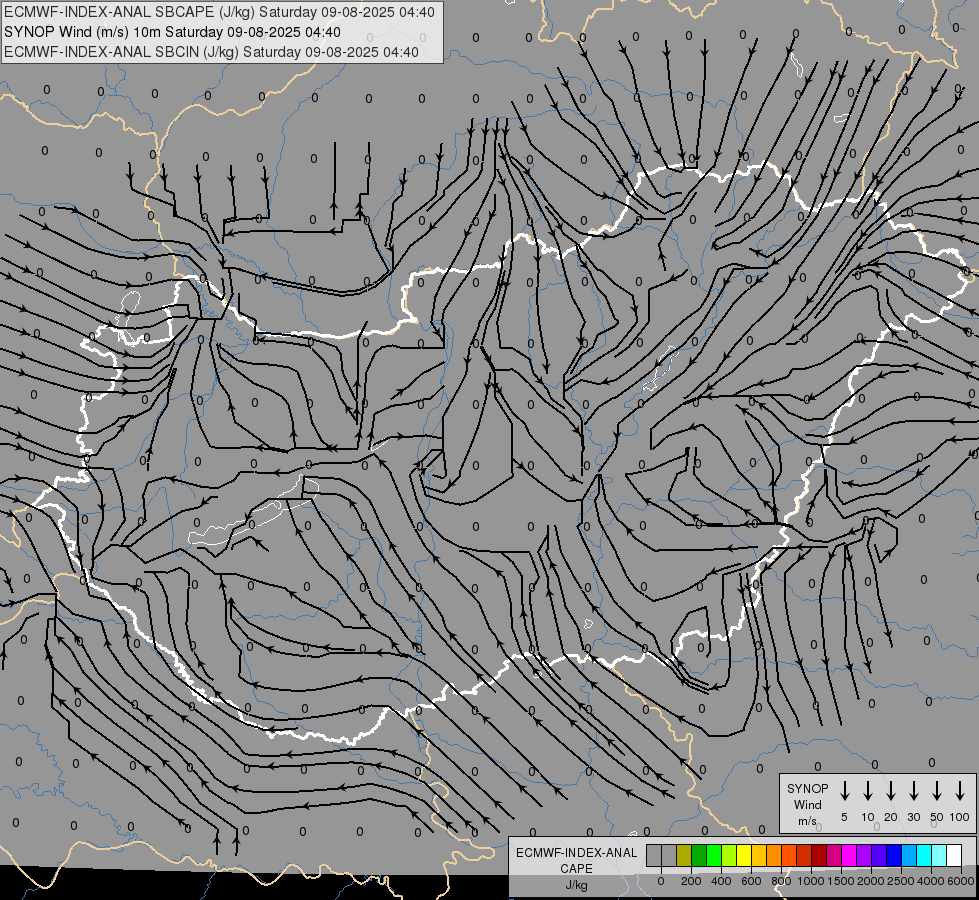The height and width of the screenshot is (900, 979).
Task: Click the 400 tick label on CAPE scale
Action: point(721,881)
